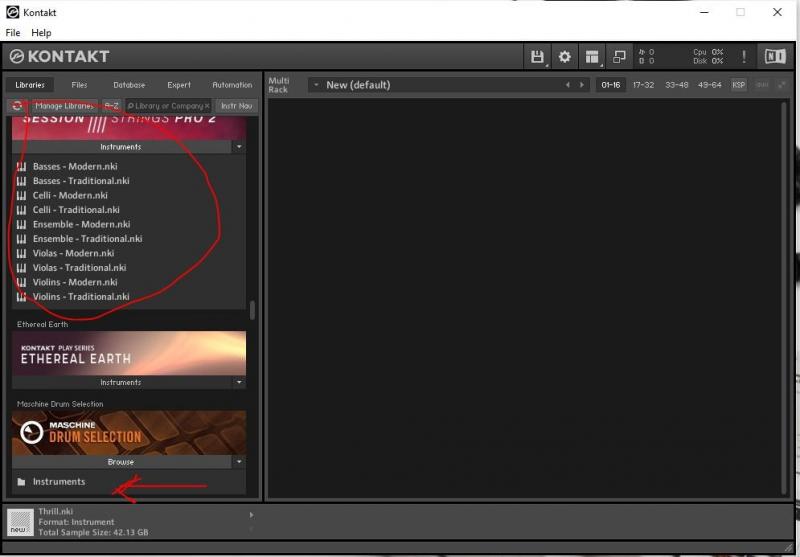Toggle the Instr Nav pane
The width and height of the screenshot is (800, 557).
(236, 106)
